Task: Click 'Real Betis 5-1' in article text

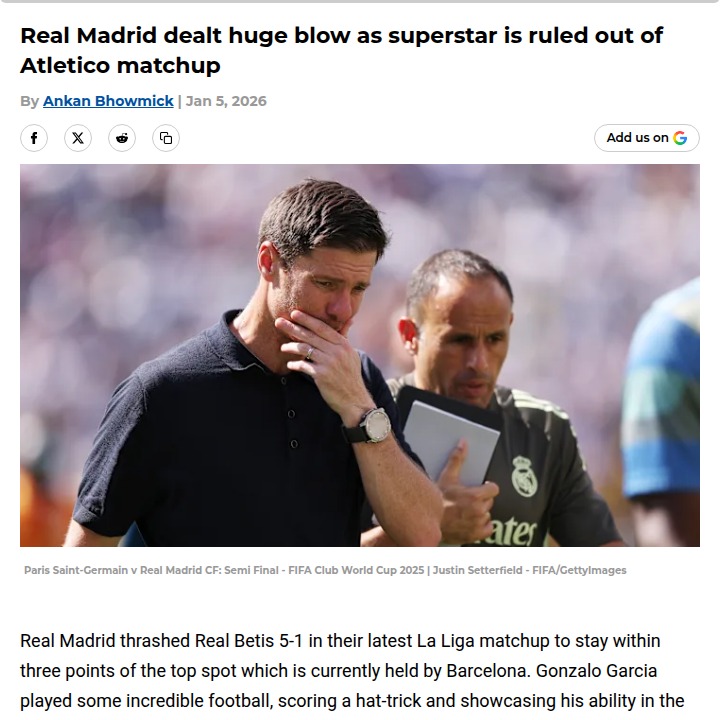Action: (249, 641)
